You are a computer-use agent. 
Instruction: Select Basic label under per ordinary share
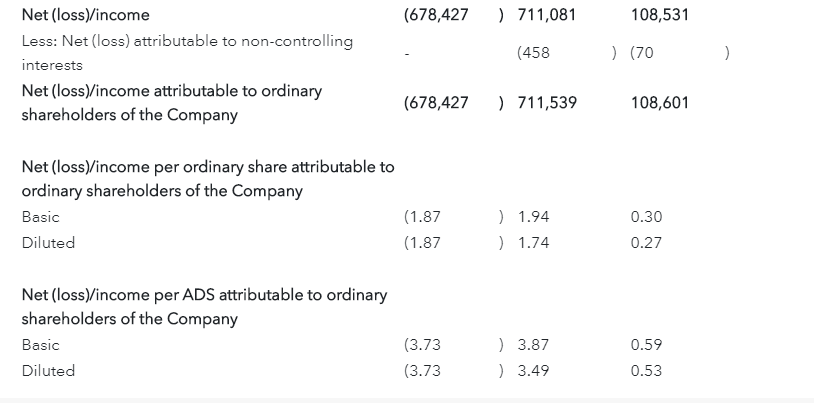tap(40, 217)
